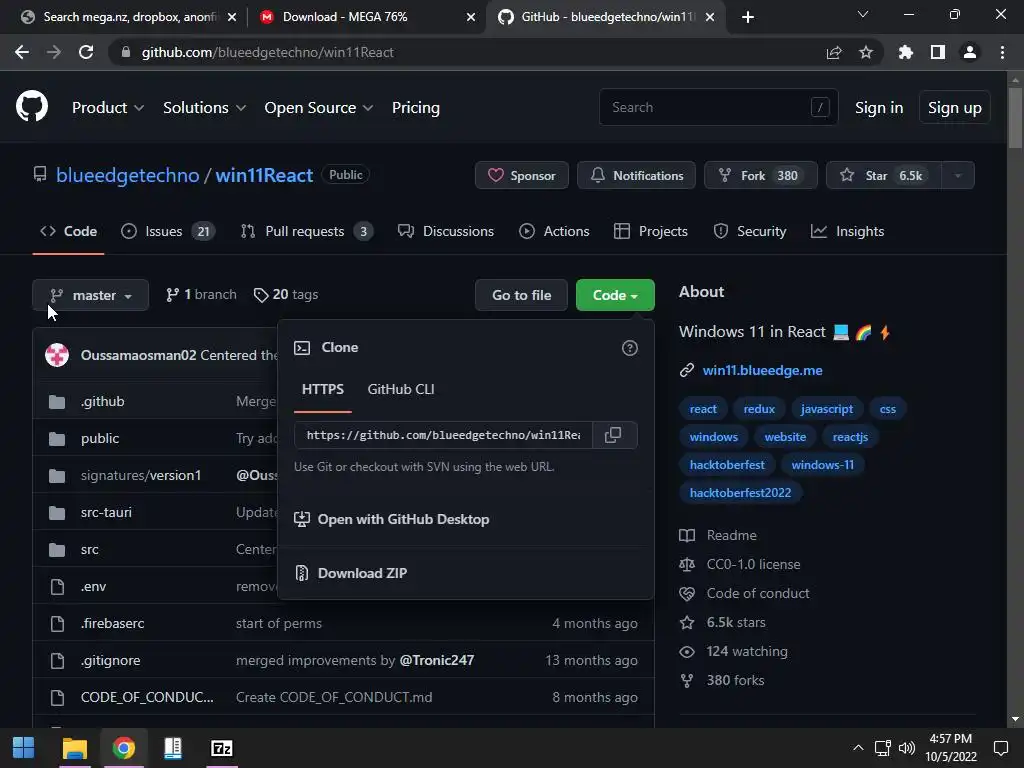Open the GitHub home logo

tap(31, 107)
